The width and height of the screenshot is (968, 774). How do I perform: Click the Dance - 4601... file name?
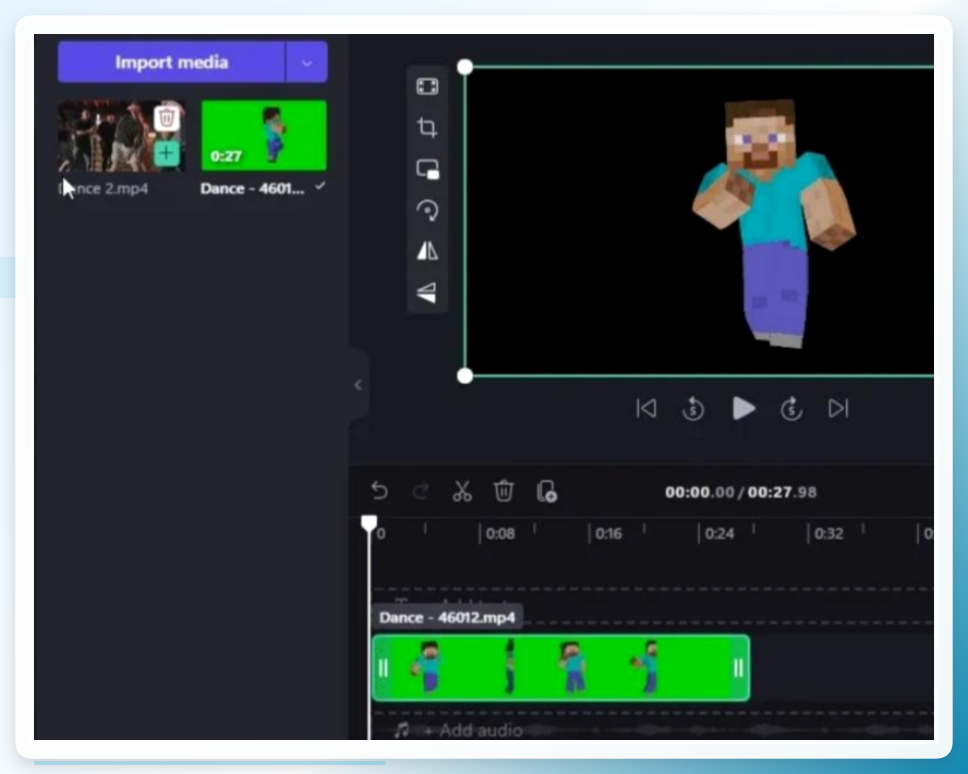click(252, 189)
